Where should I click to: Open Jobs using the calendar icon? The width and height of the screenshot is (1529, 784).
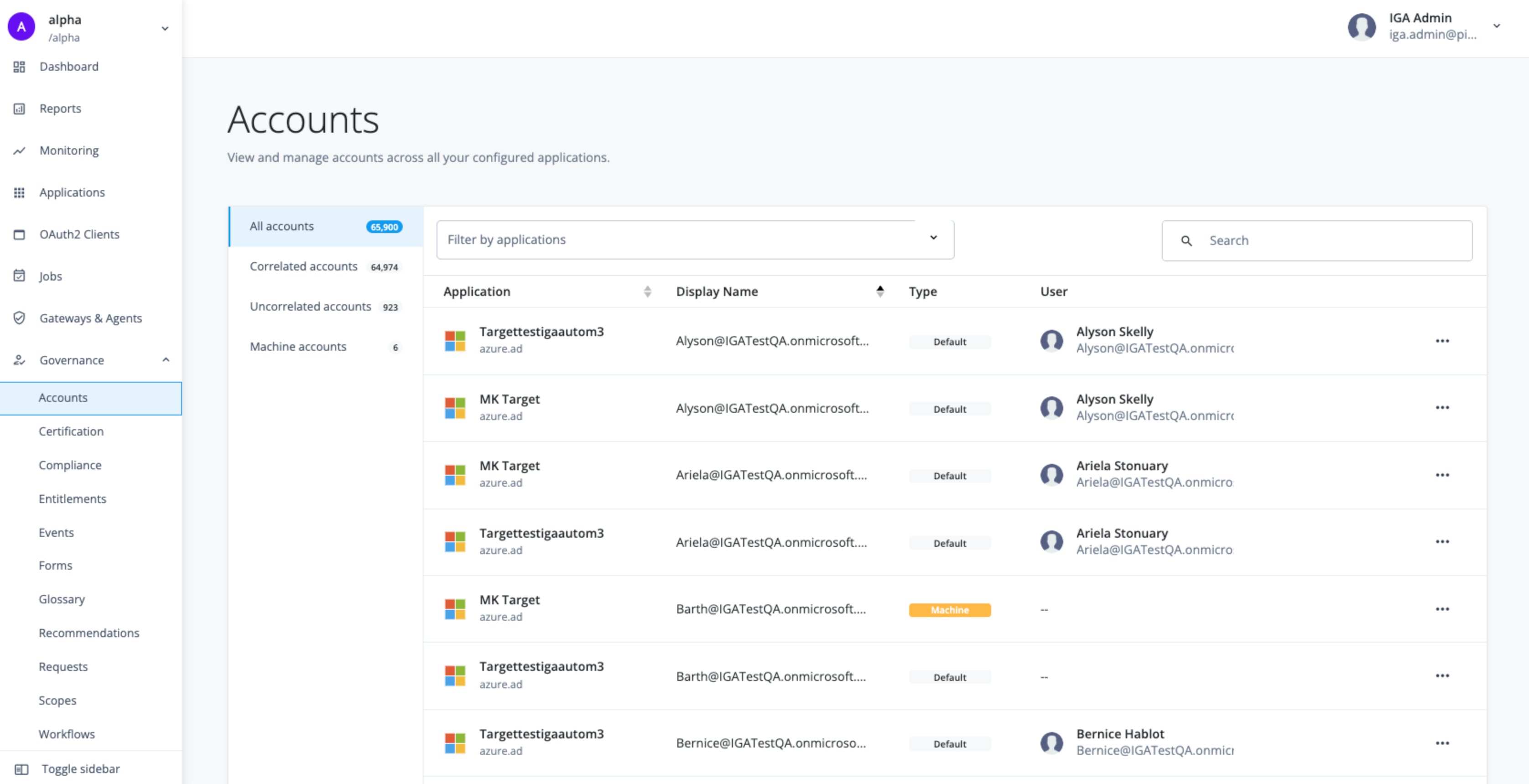coord(20,276)
